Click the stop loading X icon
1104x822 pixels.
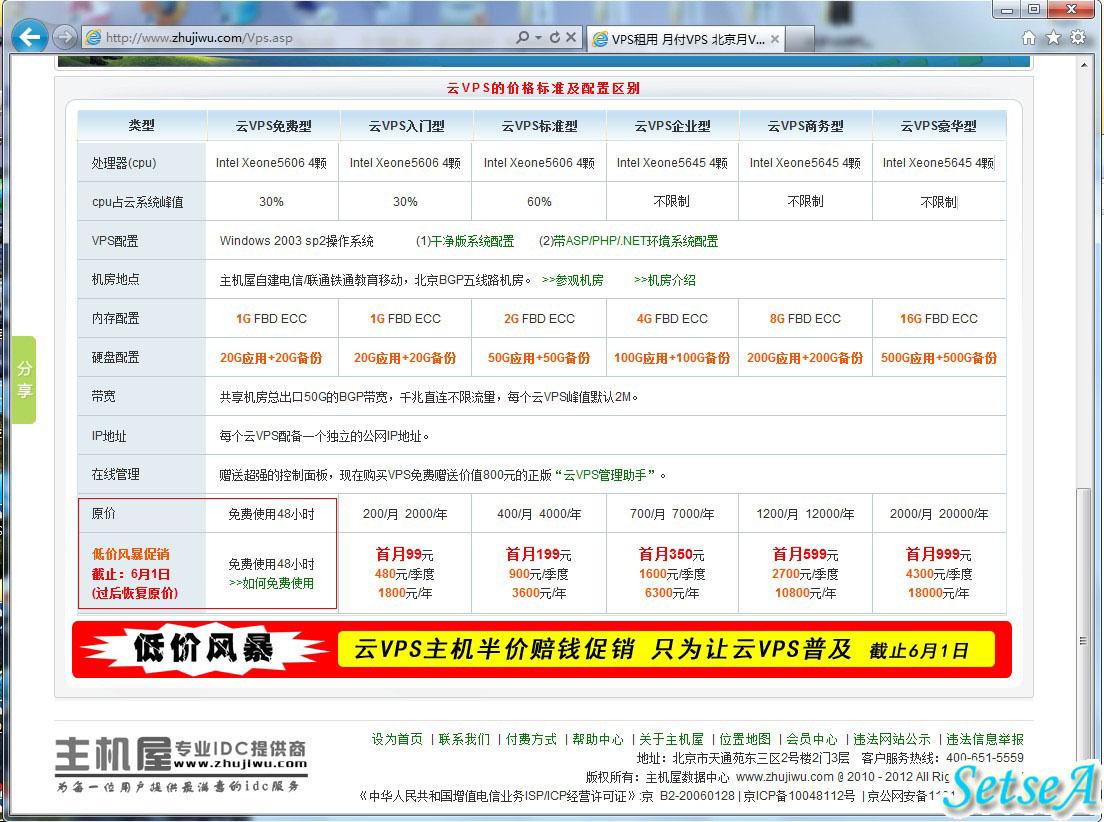[571, 37]
